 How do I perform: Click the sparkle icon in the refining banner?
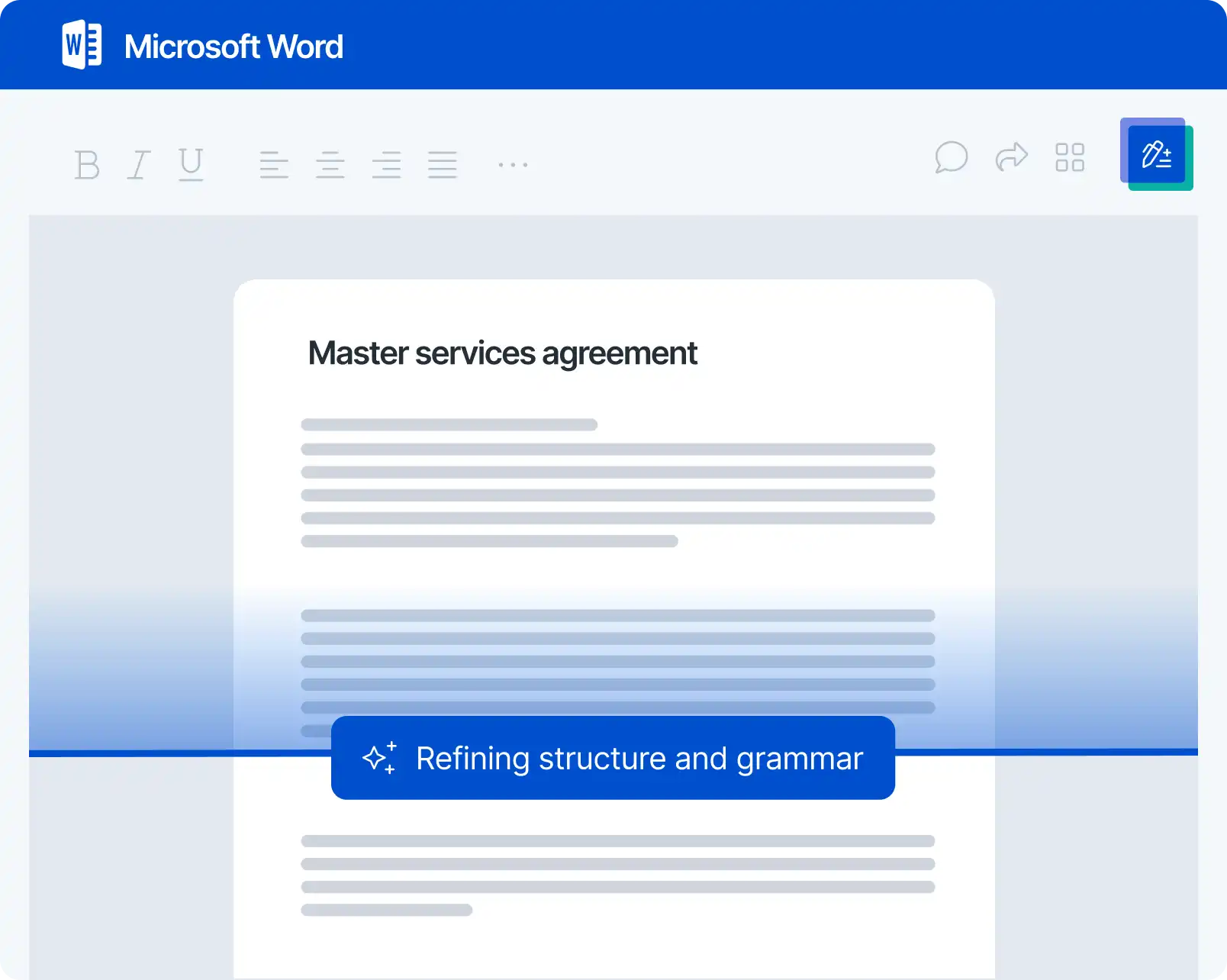pyautogui.click(x=379, y=758)
